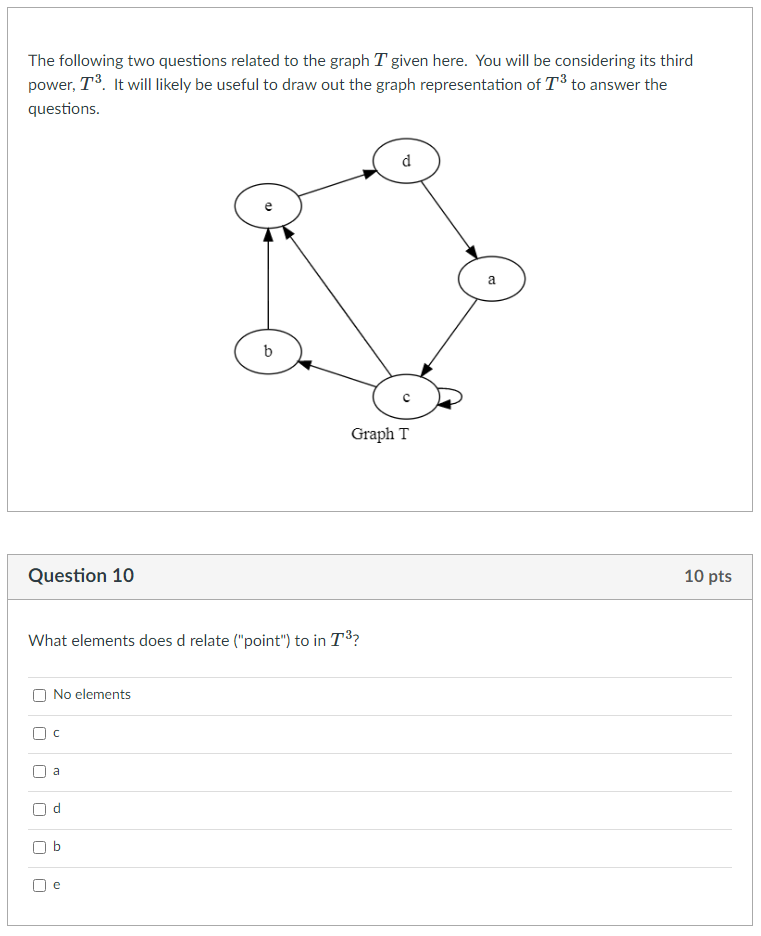Check the "No elements" answer option

(x=38, y=693)
